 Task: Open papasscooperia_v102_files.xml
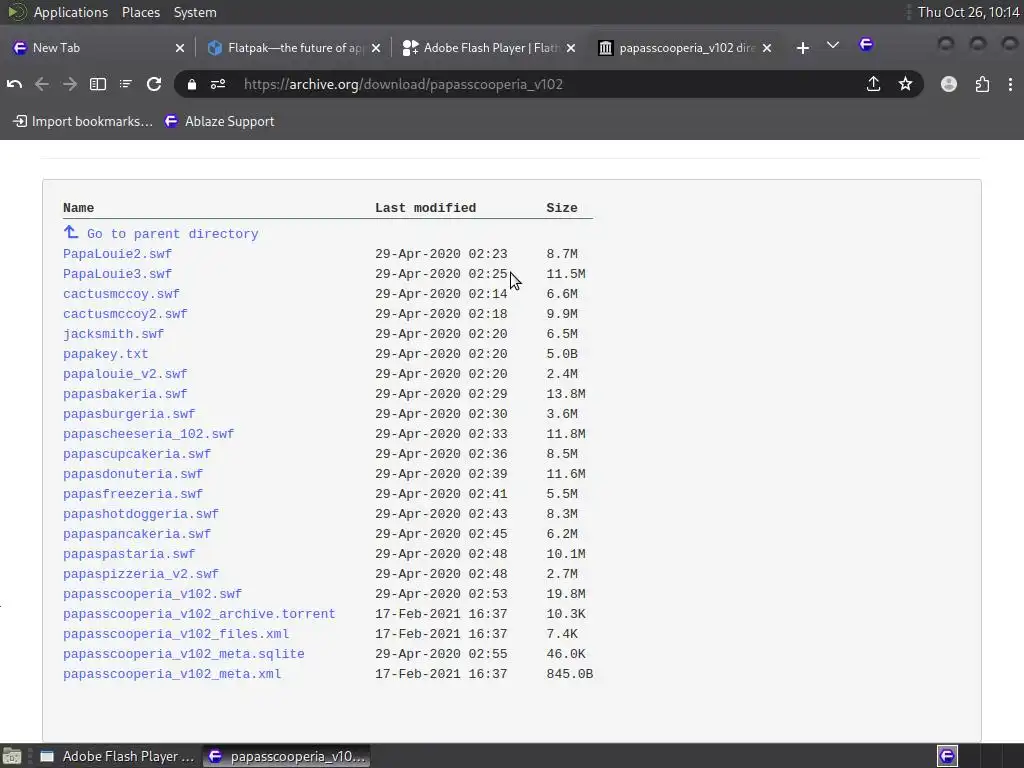176,634
